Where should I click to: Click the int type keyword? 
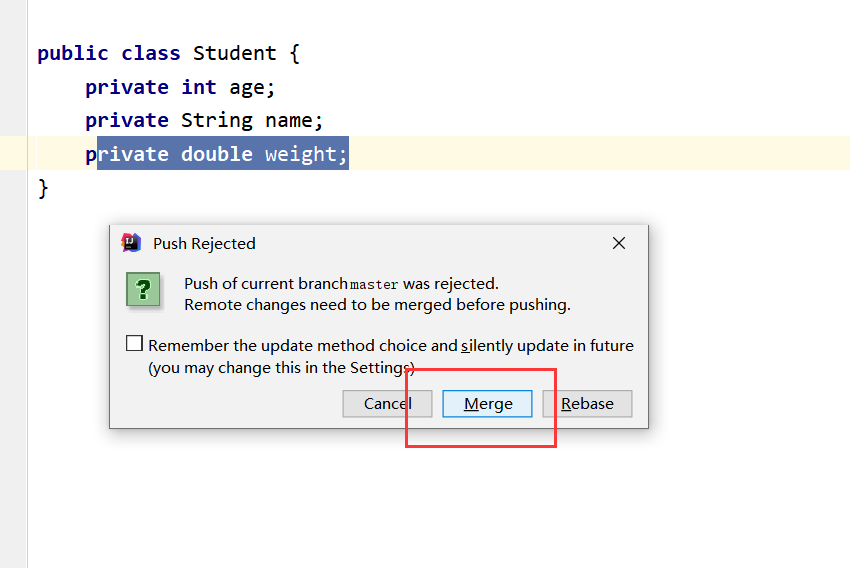[199, 87]
